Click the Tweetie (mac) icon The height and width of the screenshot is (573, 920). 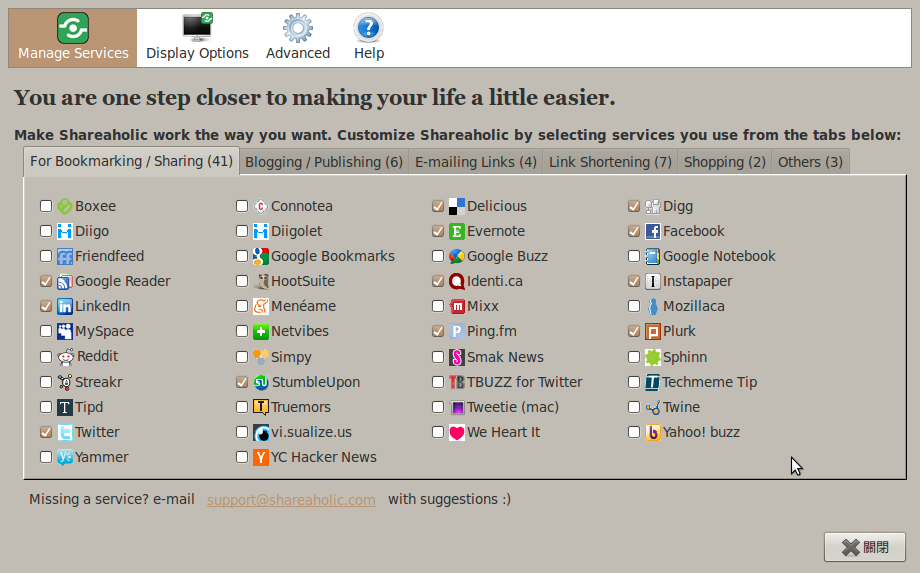[x=456, y=407]
